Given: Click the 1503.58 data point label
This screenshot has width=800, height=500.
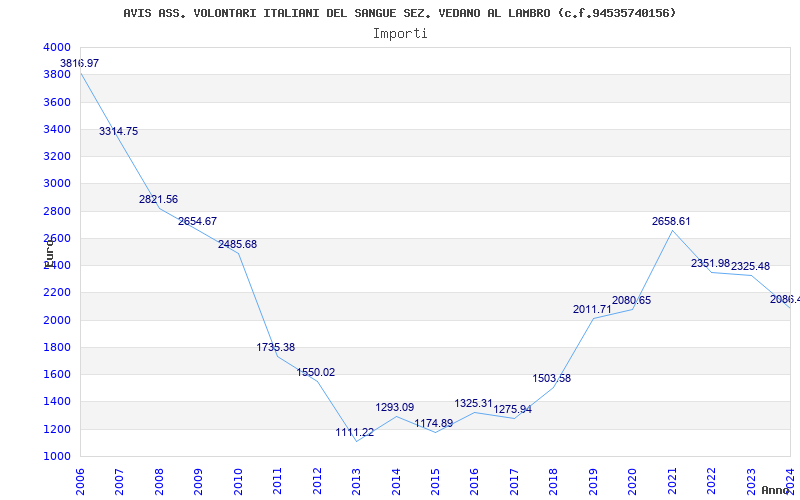Looking at the screenshot, I should click(x=552, y=379).
